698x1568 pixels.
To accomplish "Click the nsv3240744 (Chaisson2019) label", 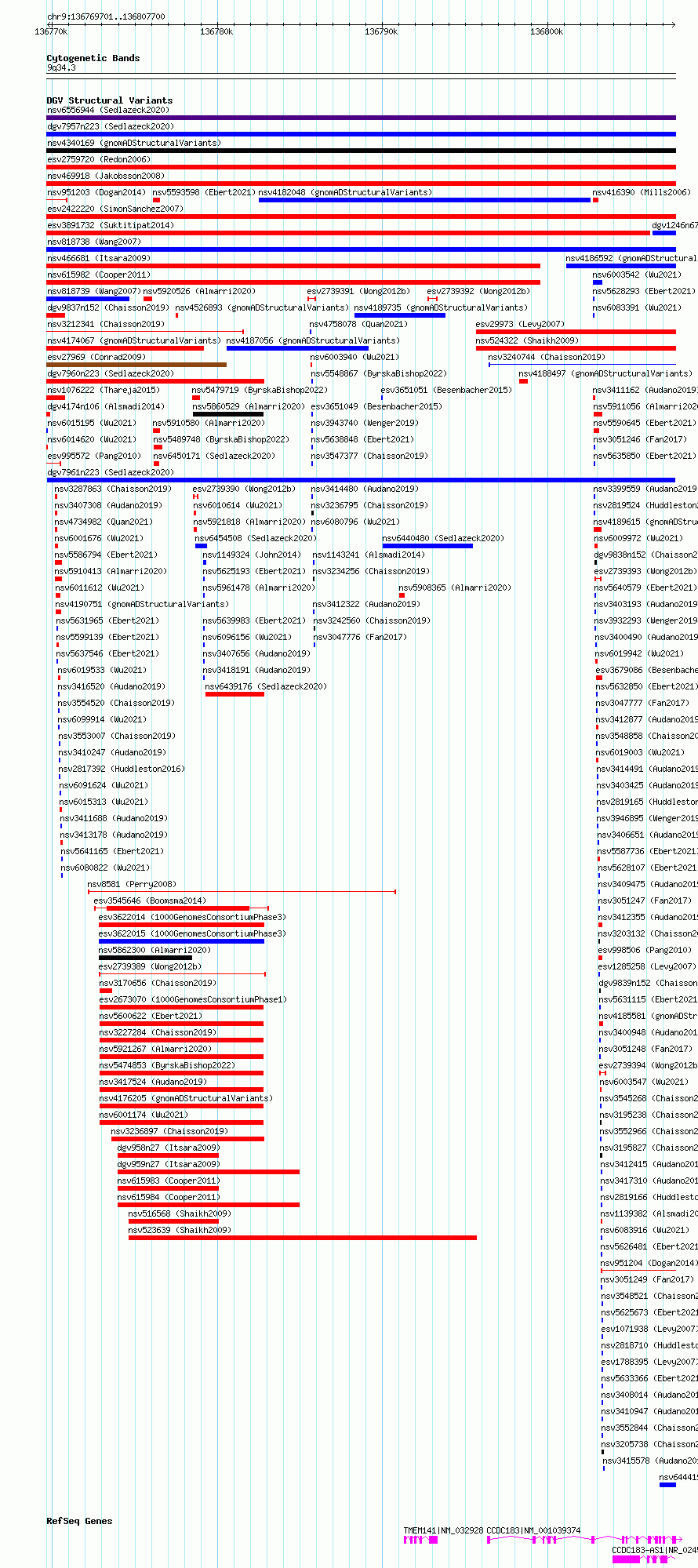I will tap(547, 357).
